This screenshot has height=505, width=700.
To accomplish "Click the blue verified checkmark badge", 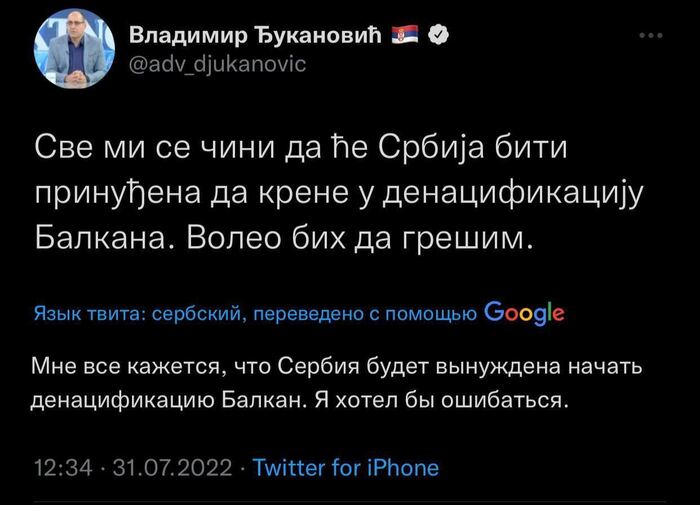I will pos(437,36).
